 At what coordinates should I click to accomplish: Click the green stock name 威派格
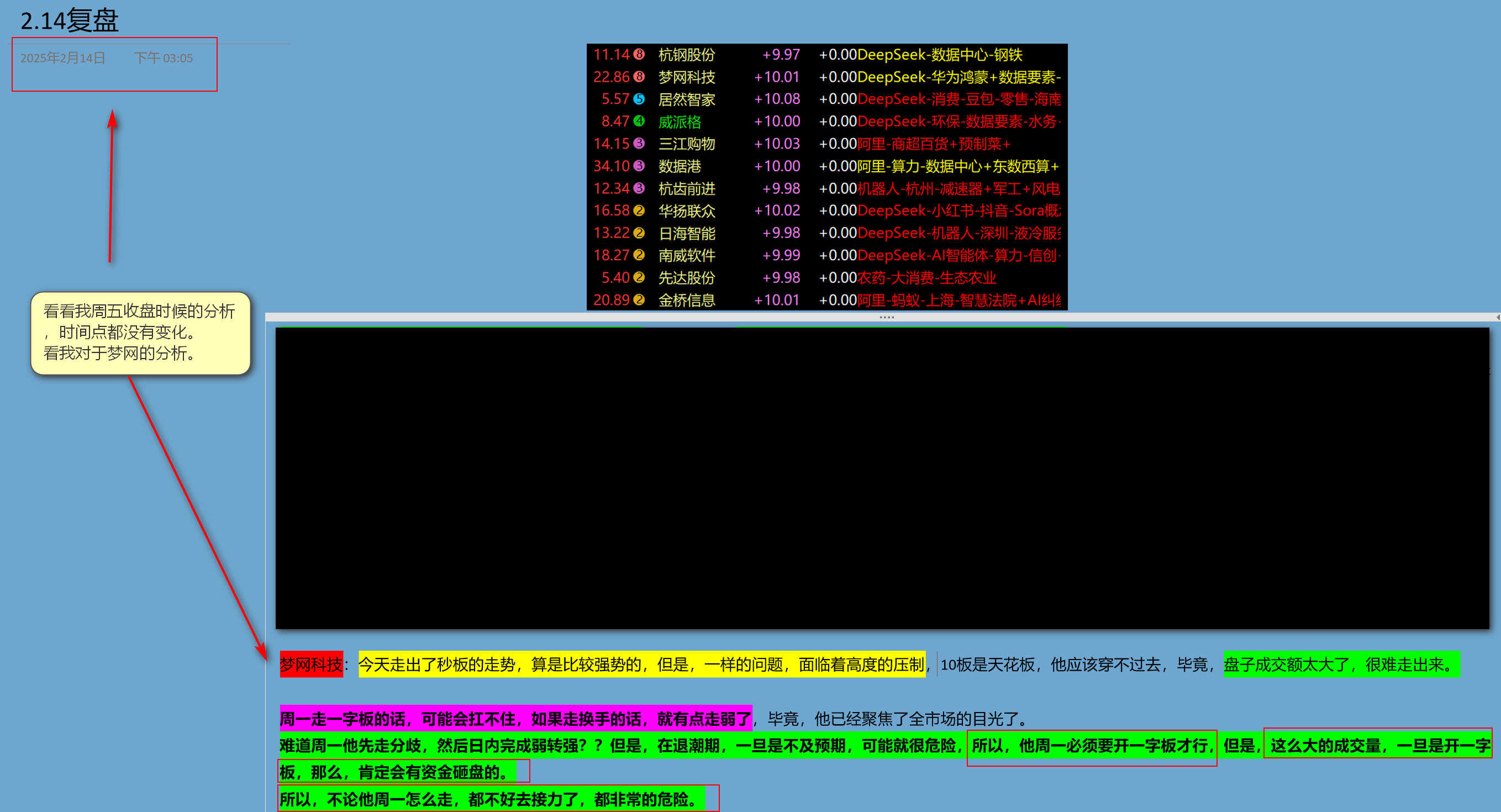tap(680, 121)
